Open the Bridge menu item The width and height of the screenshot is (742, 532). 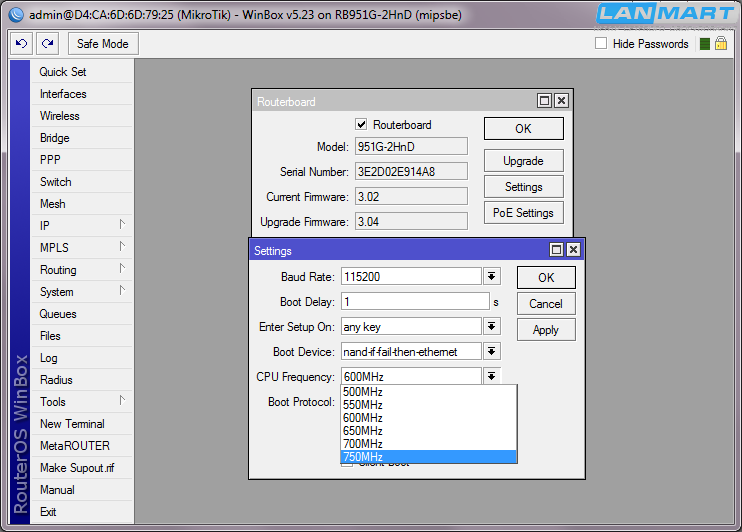coord(81,138)
